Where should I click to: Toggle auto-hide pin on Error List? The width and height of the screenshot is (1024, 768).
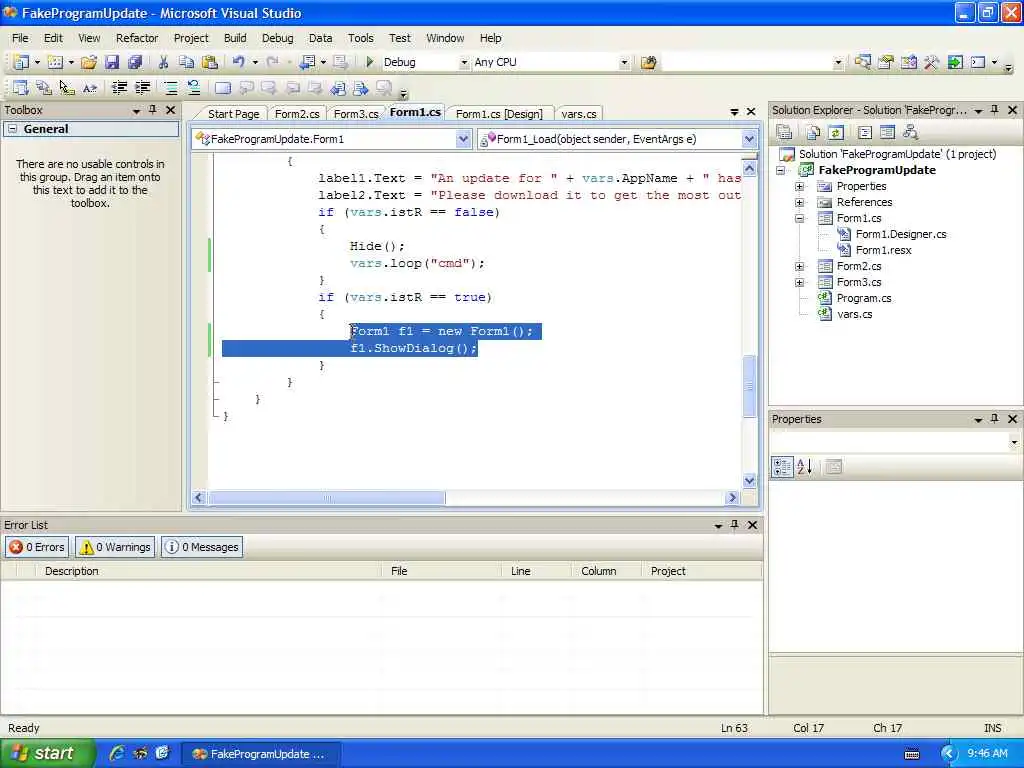[735, 524]
